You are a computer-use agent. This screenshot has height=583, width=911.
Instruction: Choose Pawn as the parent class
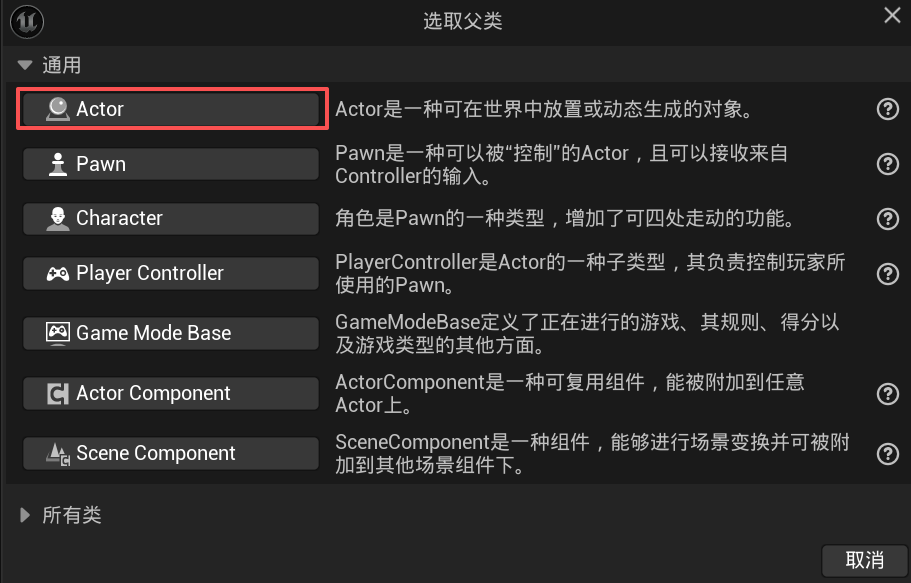click(x=171, y=164)
